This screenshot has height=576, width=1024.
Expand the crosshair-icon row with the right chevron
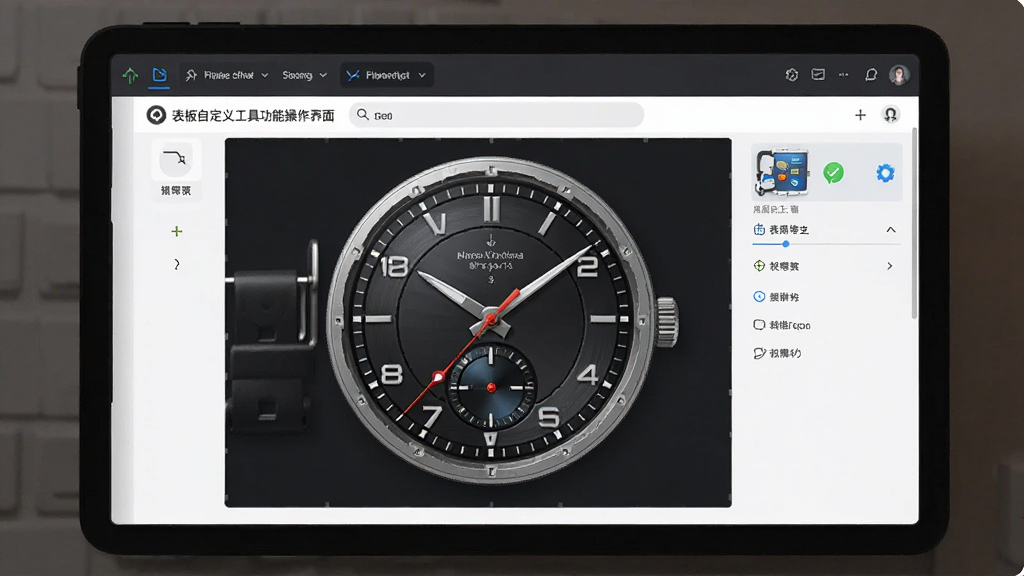(889, 266)
